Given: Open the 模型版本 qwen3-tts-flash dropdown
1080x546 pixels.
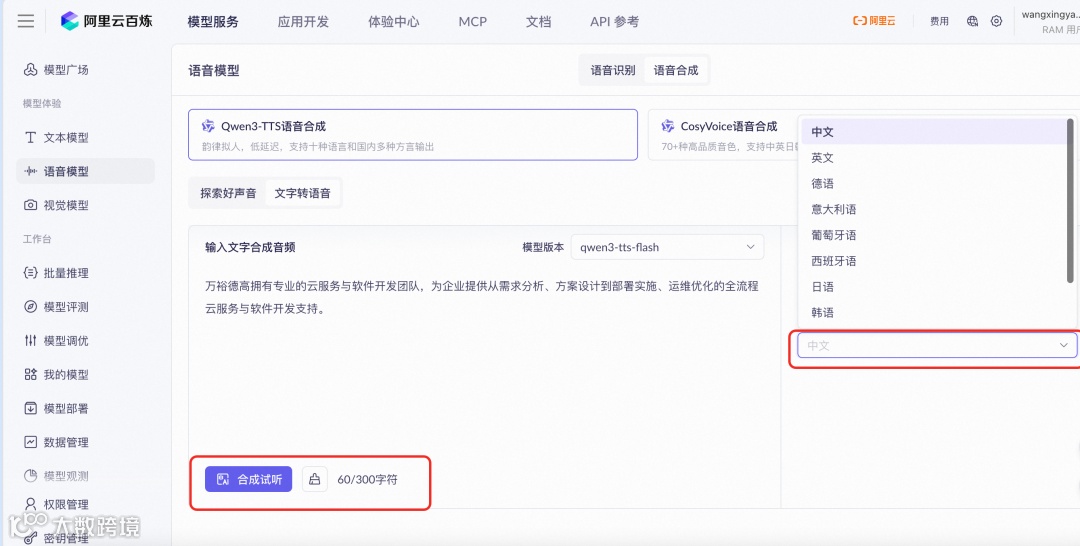Looking at the screenshot, I should click(x=667, y=247).
